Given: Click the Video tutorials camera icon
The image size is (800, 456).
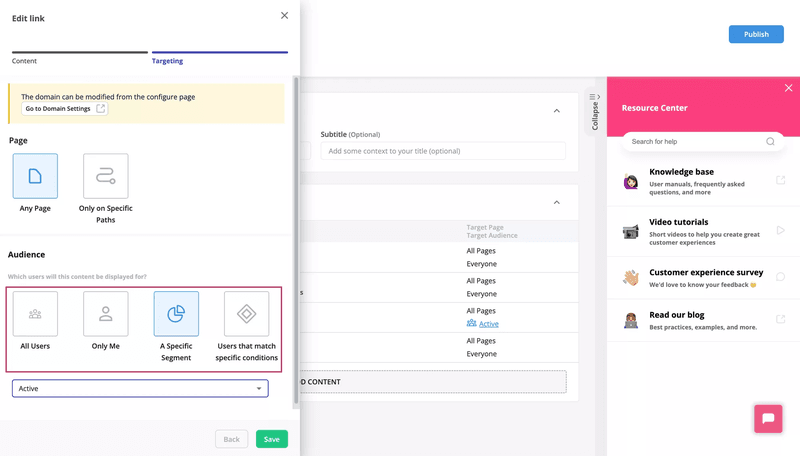Looking at the screenshot, I should point(631,232).
